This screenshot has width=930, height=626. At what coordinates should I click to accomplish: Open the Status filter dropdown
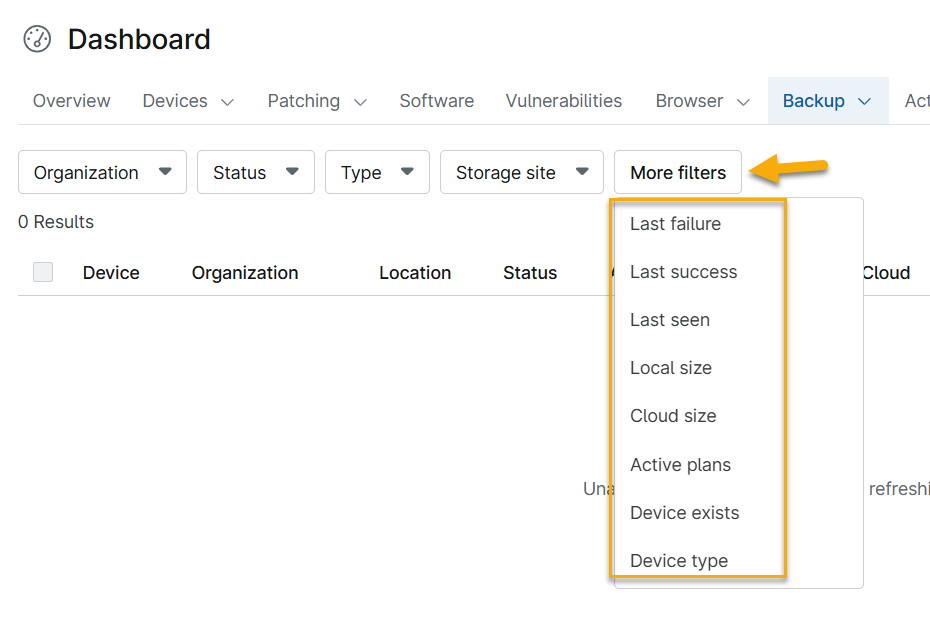255,172
